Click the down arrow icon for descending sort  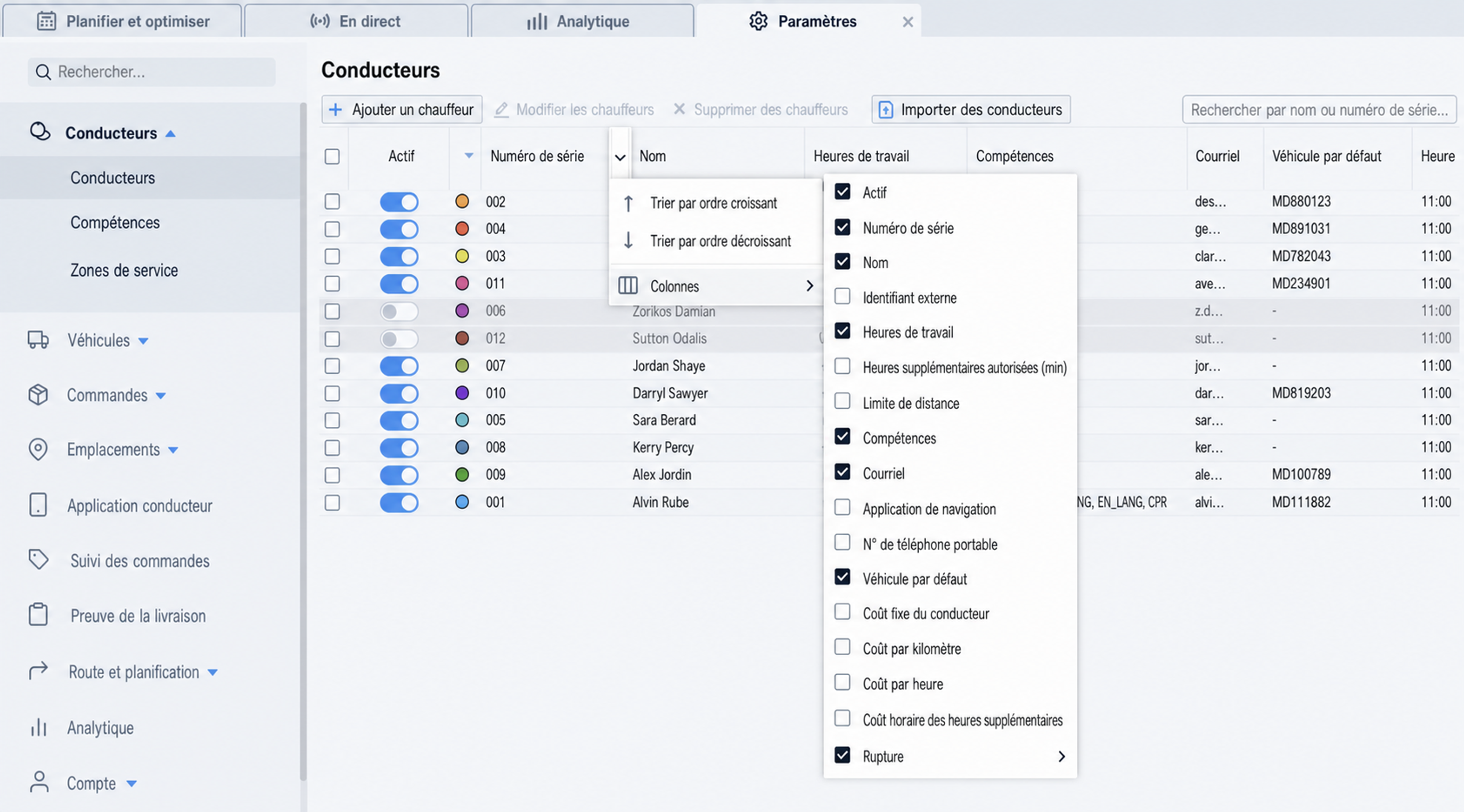(x=628, y=240)
